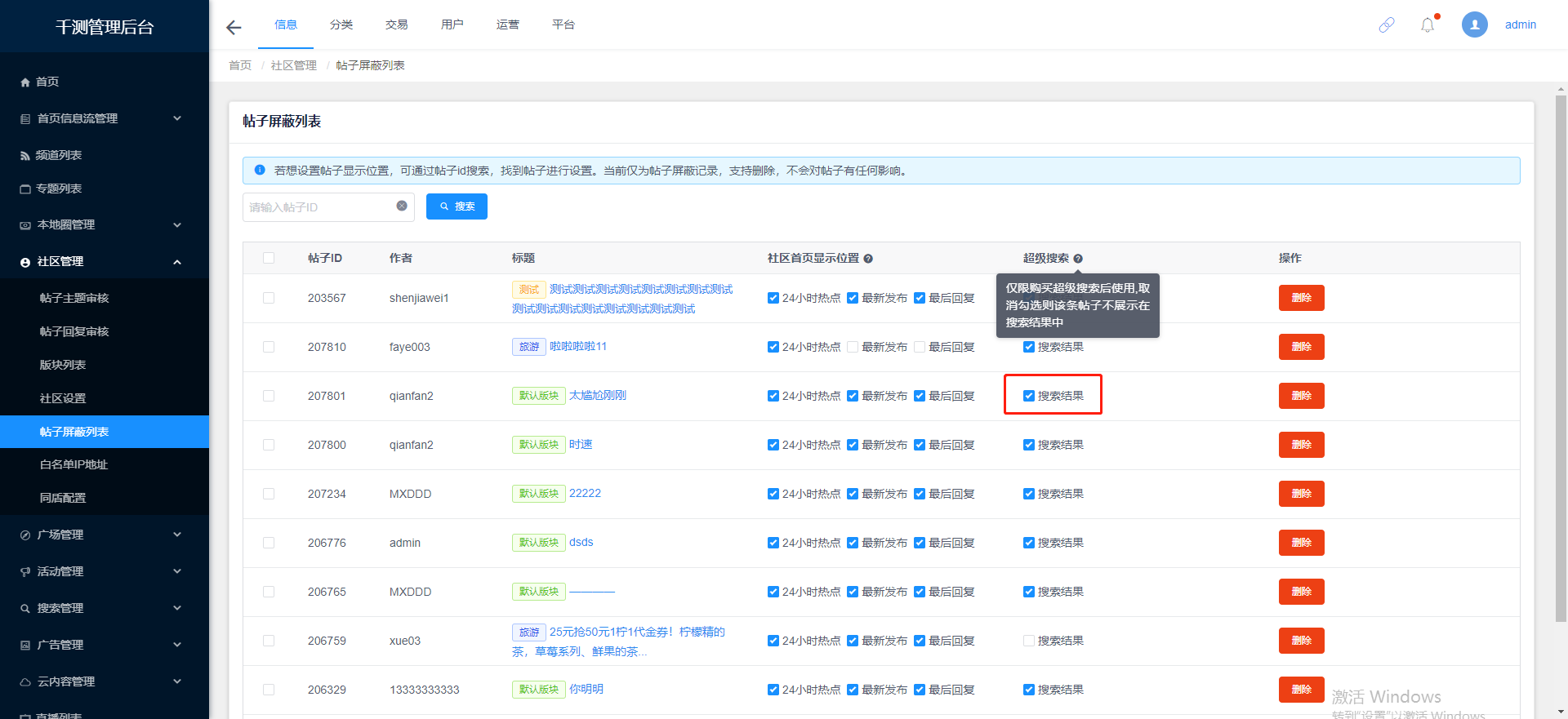Switch to the 运营 top tab
Screen dimensions: 1568x719
508,24
